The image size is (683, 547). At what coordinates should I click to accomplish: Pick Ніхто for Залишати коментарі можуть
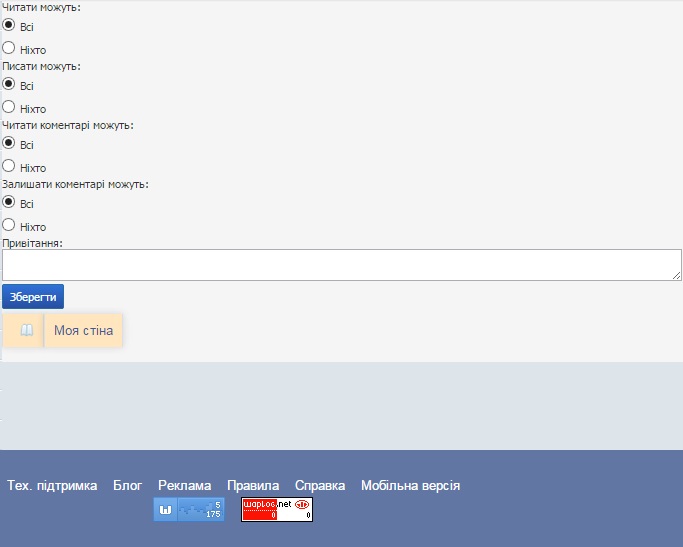(x=9, y=225)
